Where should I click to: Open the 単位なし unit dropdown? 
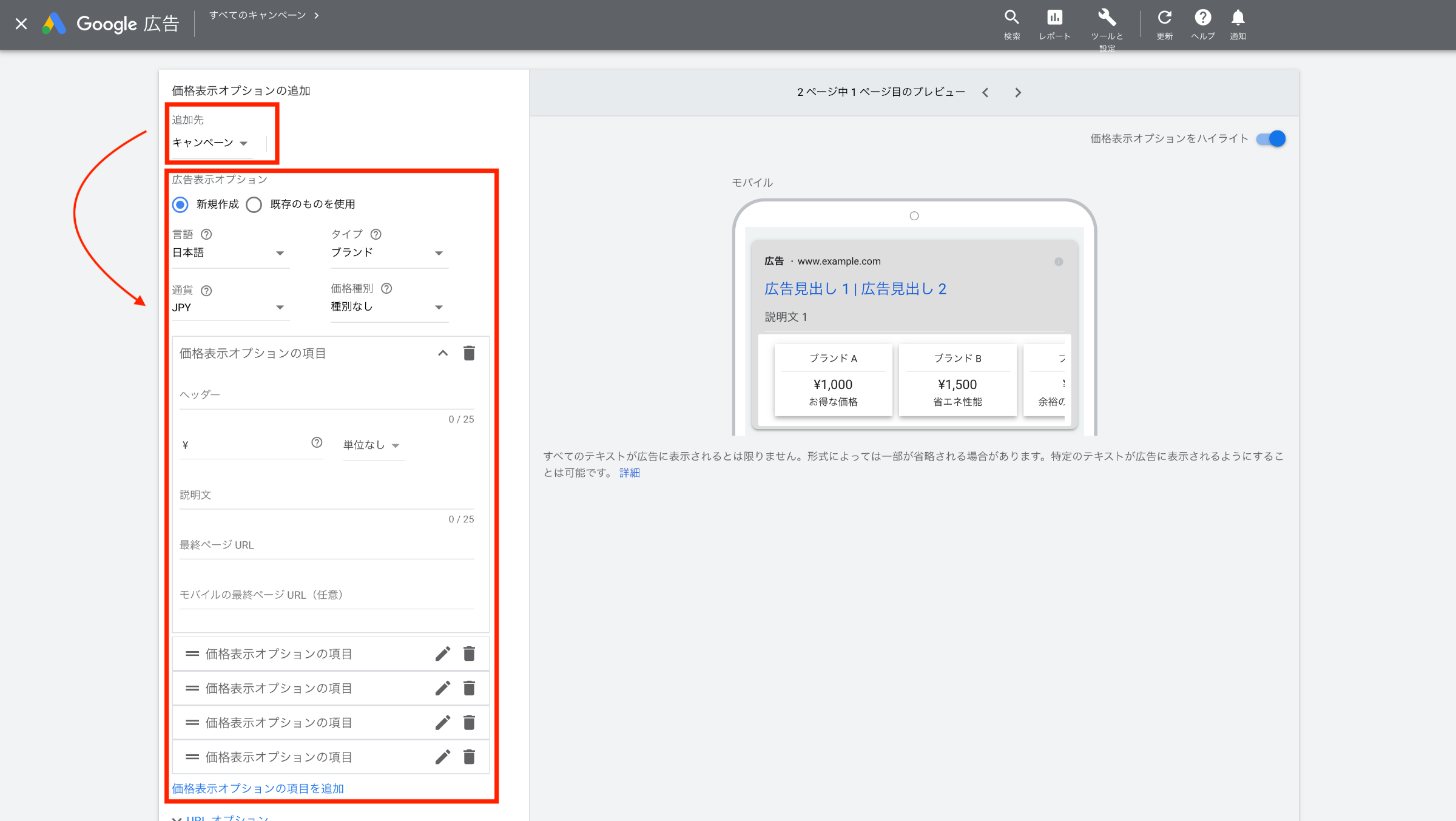click(373, 445)
